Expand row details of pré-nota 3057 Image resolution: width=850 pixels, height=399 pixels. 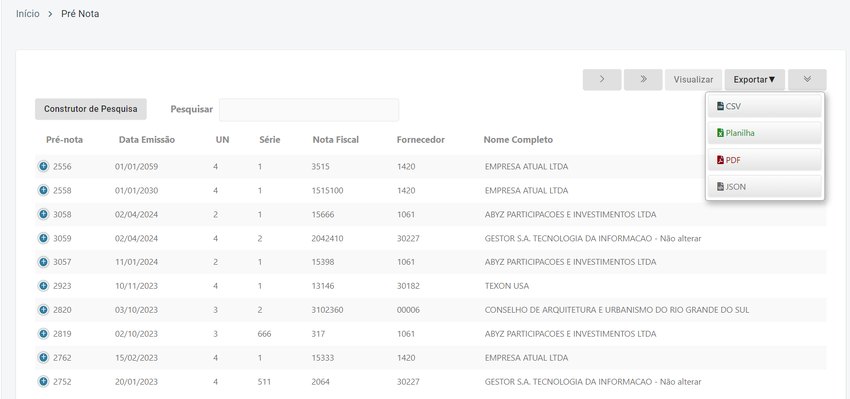click(43, 262)
